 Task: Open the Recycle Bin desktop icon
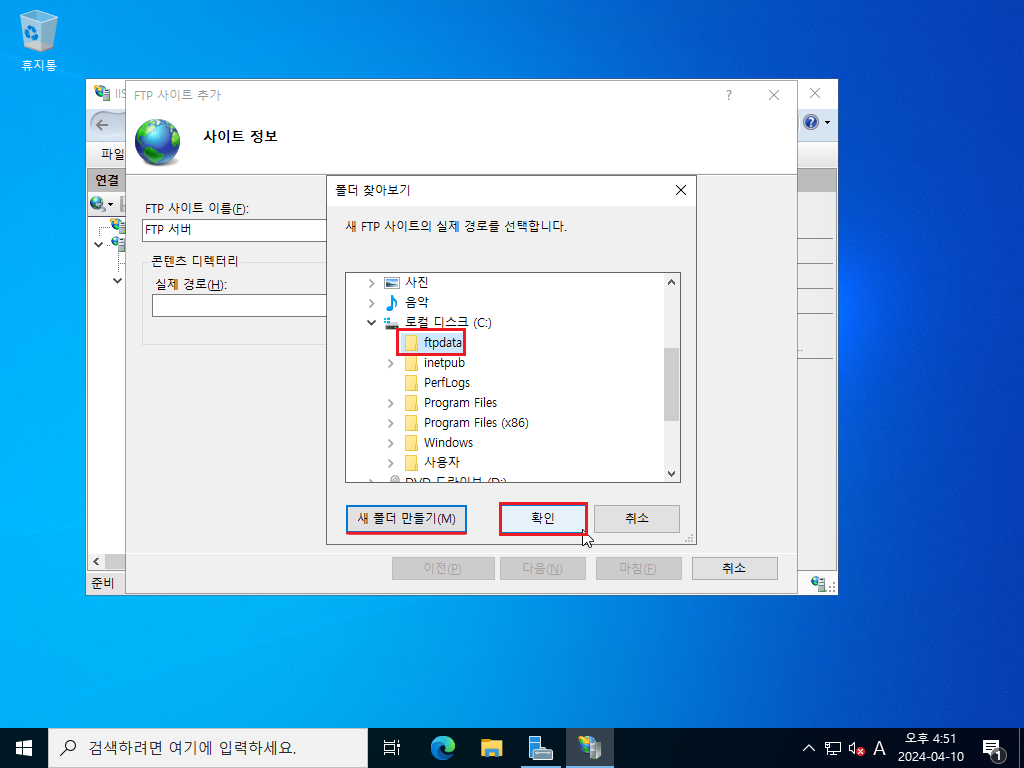[x=39, y=40]
